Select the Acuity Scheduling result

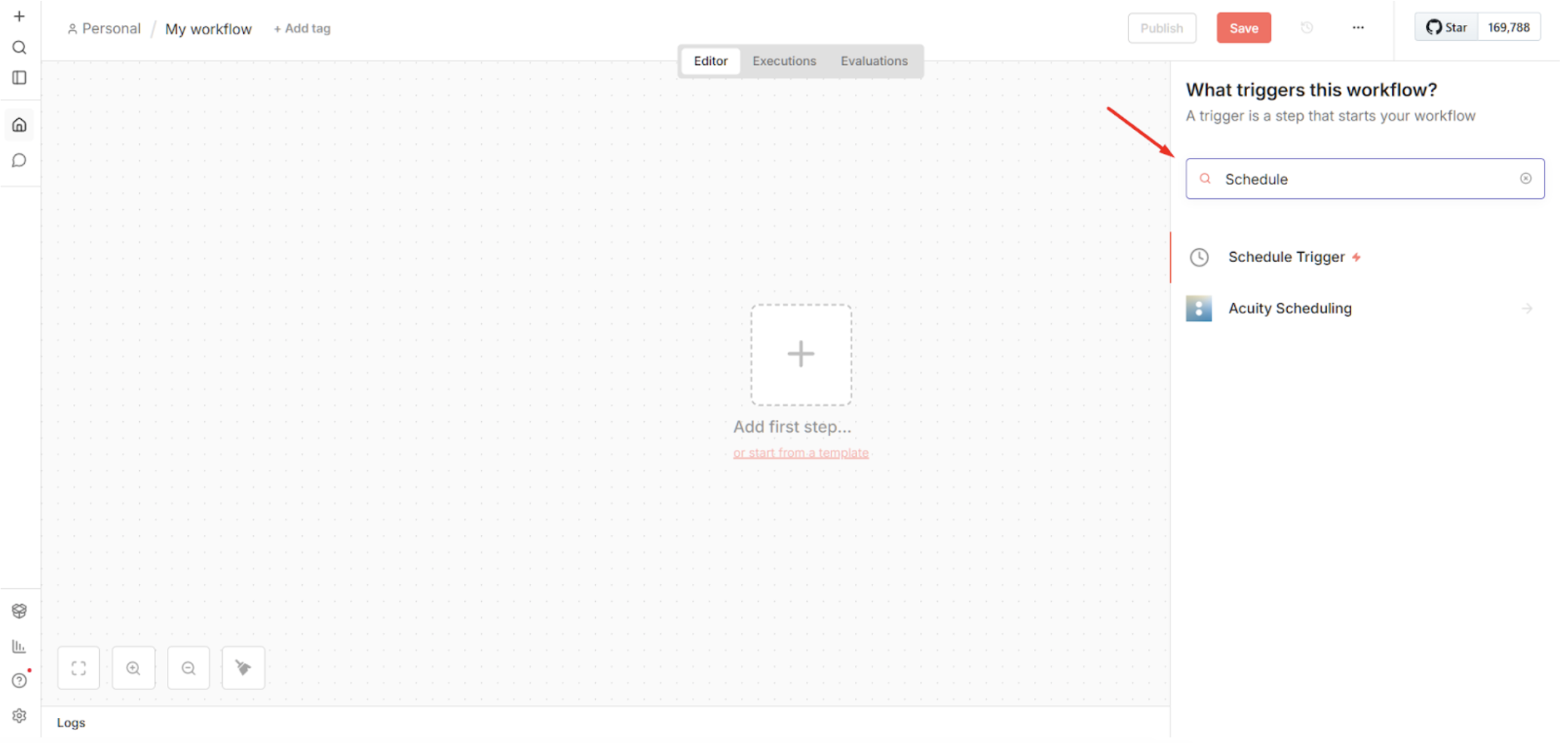pyautogui.click(x=1364, y=308)
